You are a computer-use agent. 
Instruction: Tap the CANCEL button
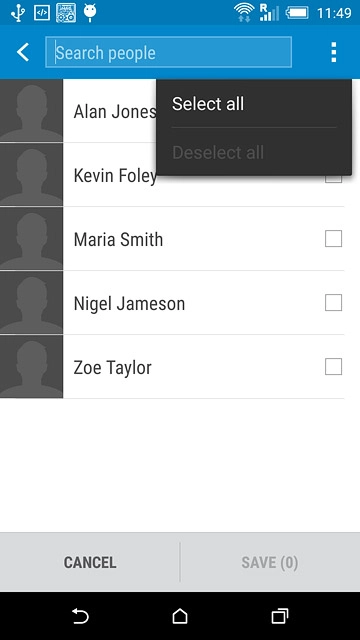point(90,562)
